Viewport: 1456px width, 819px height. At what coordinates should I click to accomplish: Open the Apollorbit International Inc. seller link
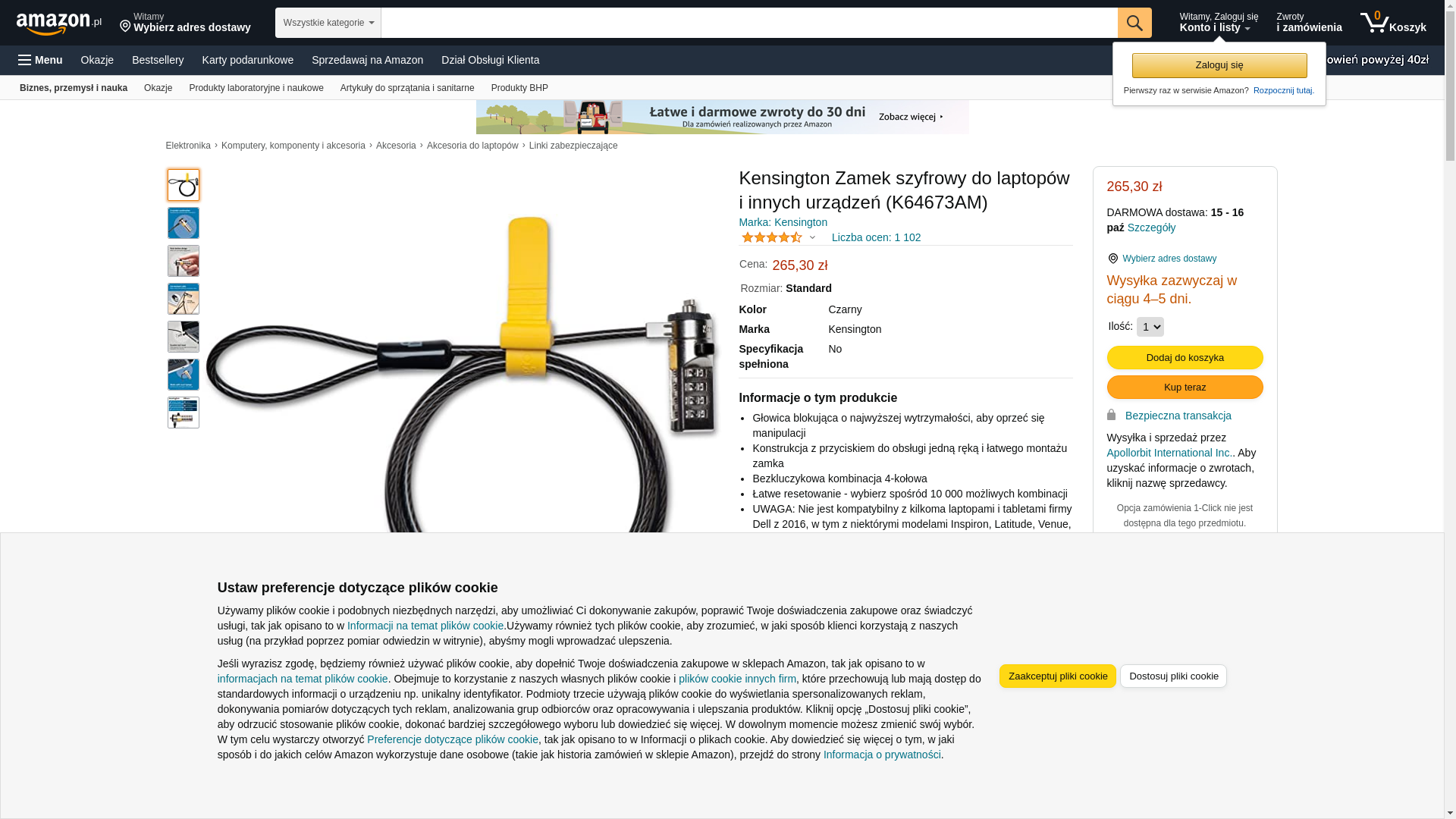point(1170,453)
